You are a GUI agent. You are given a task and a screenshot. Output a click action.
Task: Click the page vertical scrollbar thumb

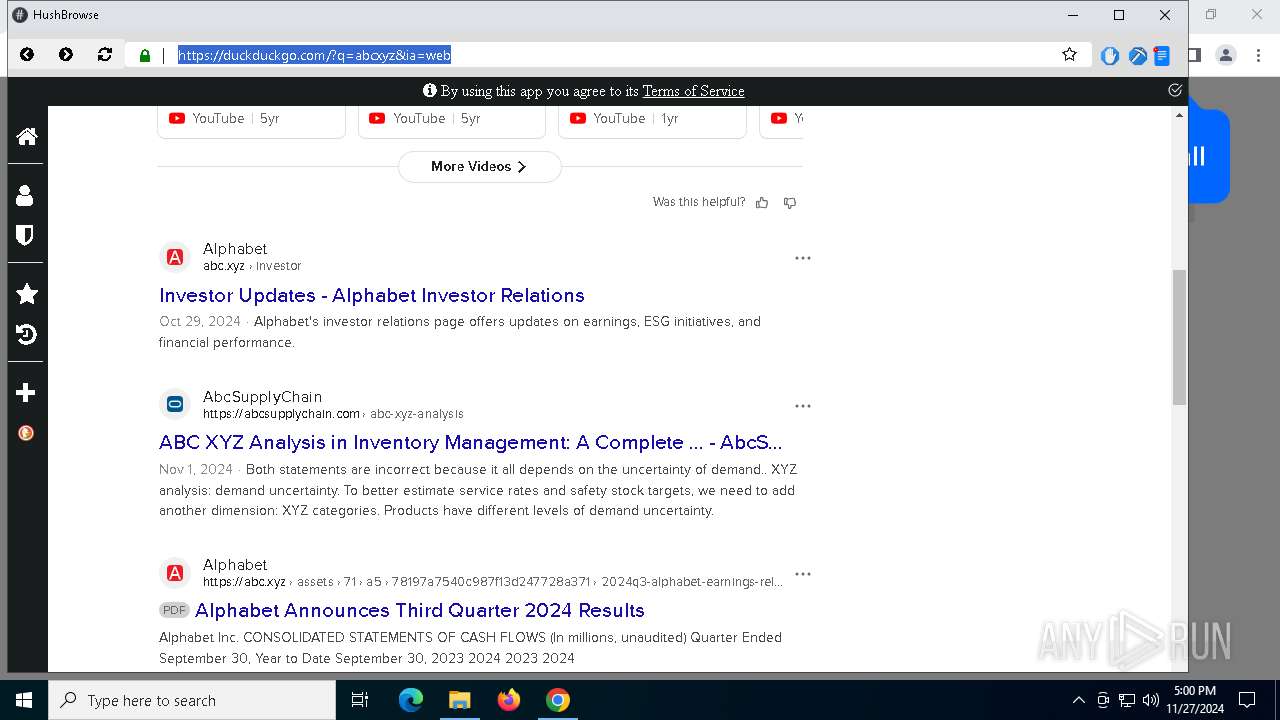coord(1179,337)
